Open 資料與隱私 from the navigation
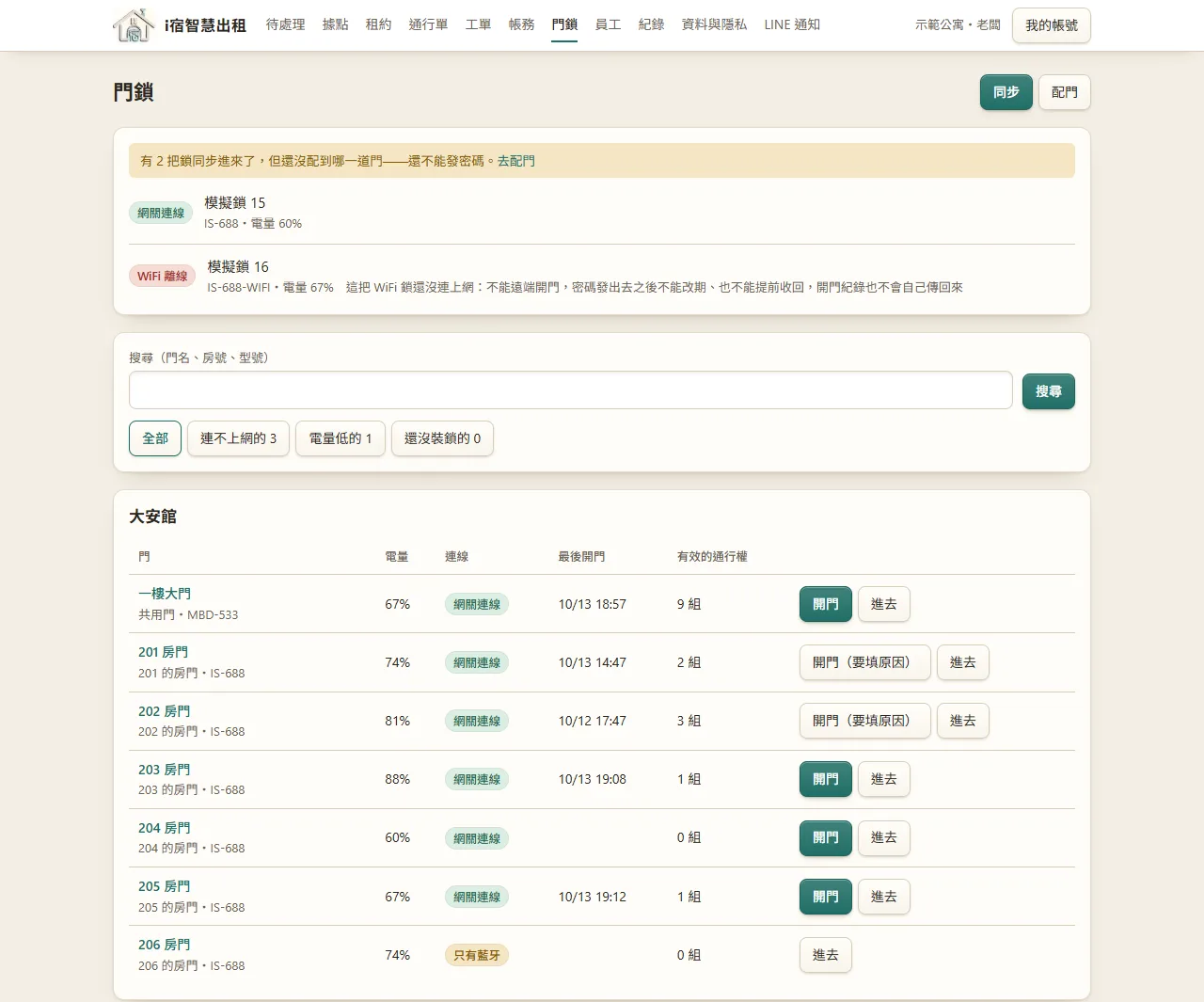The height and width of the screenshot is (1002, 1204). click(x=714, y=24)
